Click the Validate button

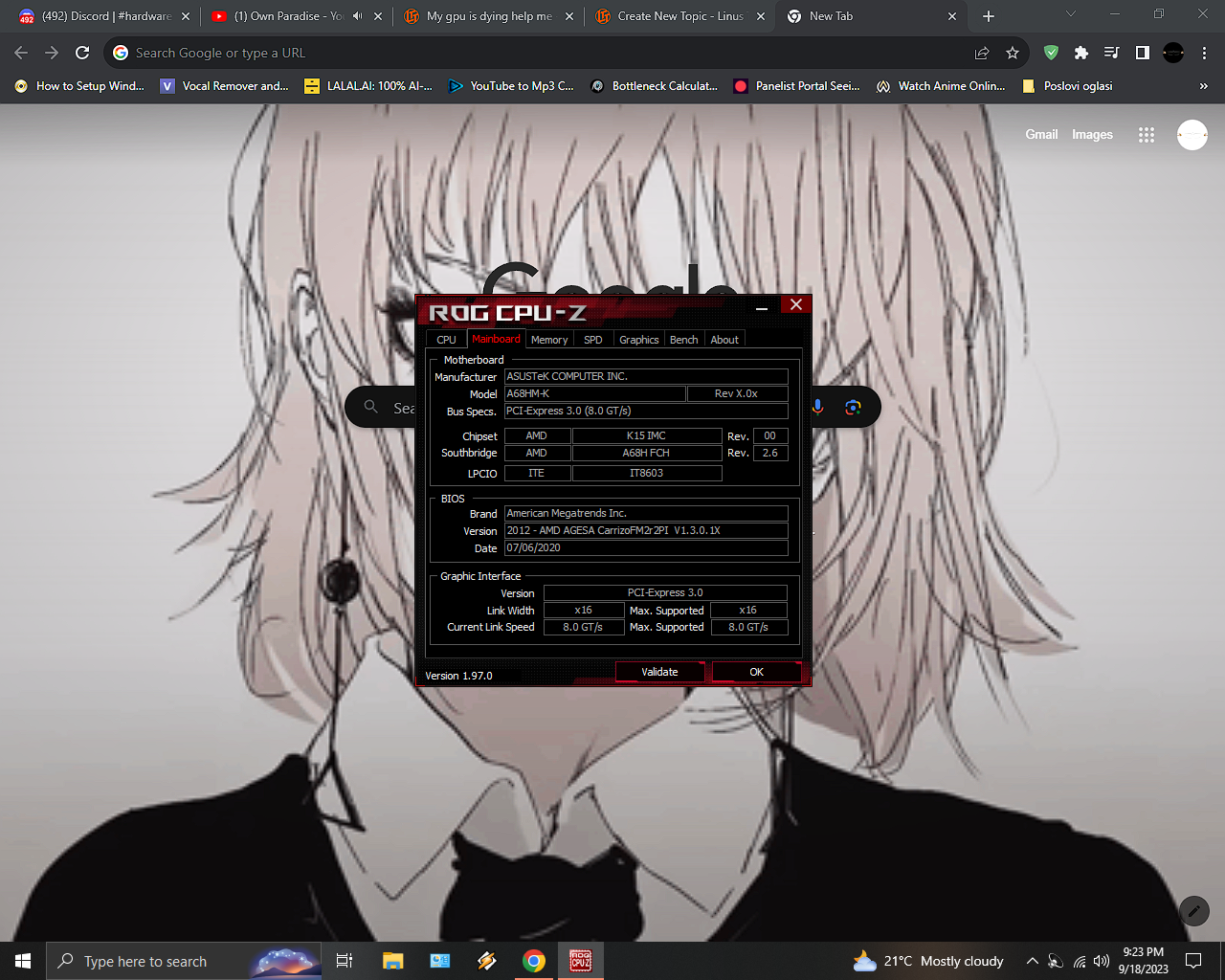[659, 672]
